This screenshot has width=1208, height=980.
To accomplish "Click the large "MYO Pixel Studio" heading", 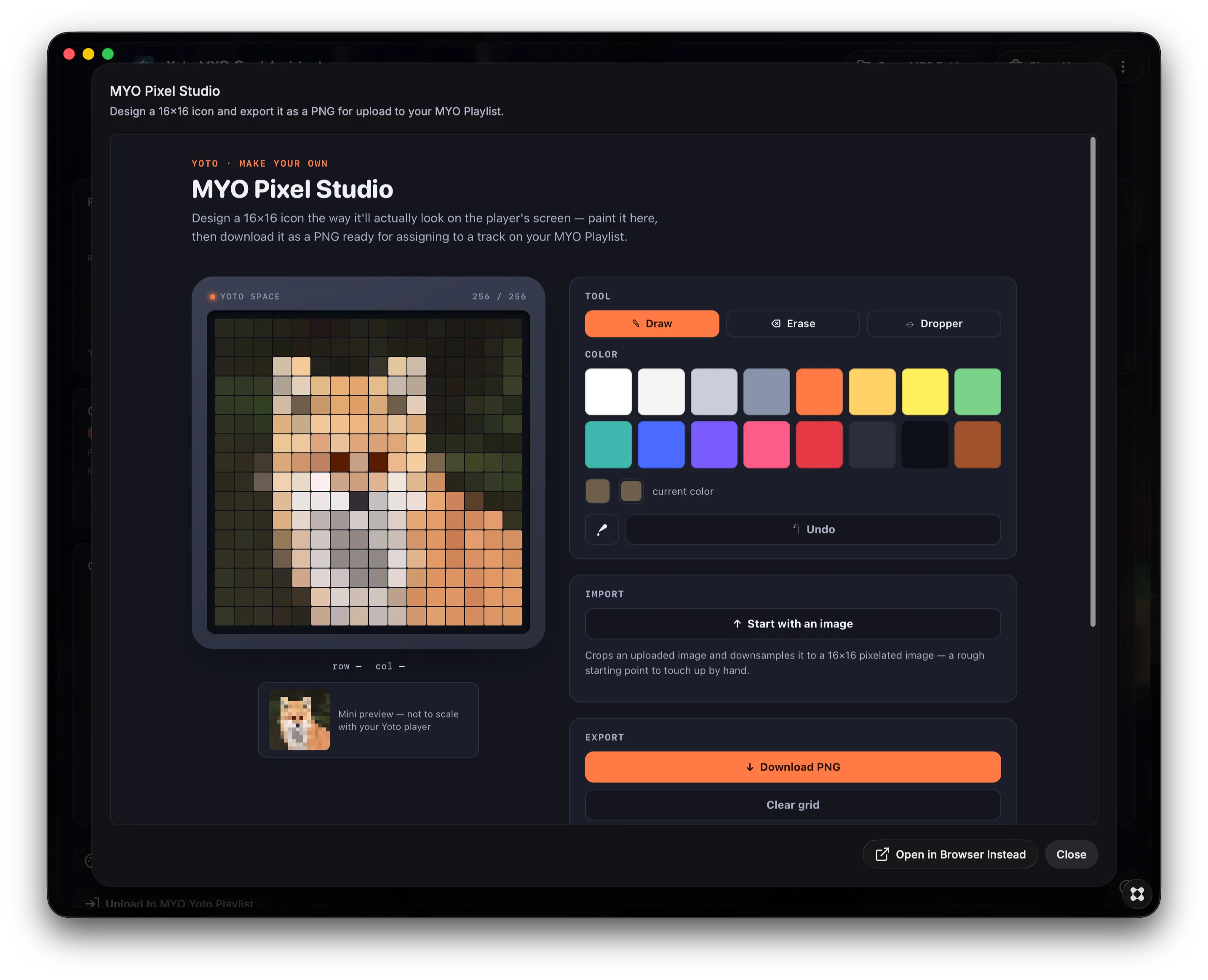I will coord(292,189).
